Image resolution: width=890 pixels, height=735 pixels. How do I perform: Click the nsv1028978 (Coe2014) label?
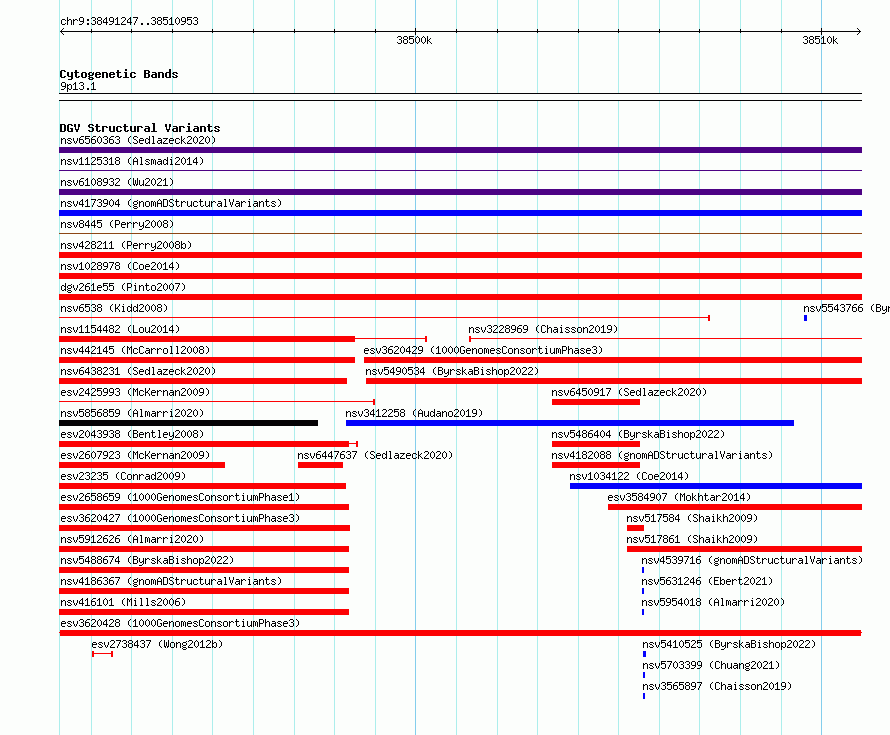120,266
